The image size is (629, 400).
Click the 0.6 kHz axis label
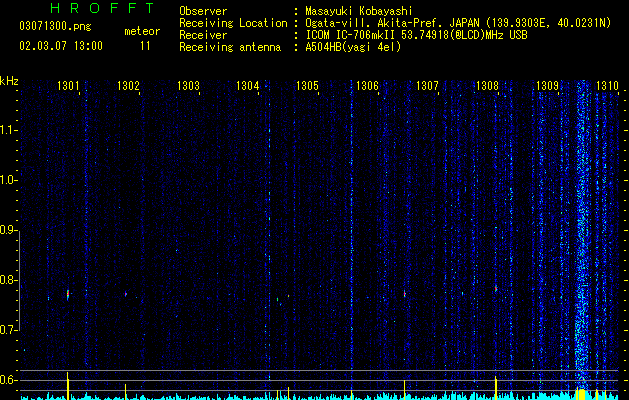9,380
